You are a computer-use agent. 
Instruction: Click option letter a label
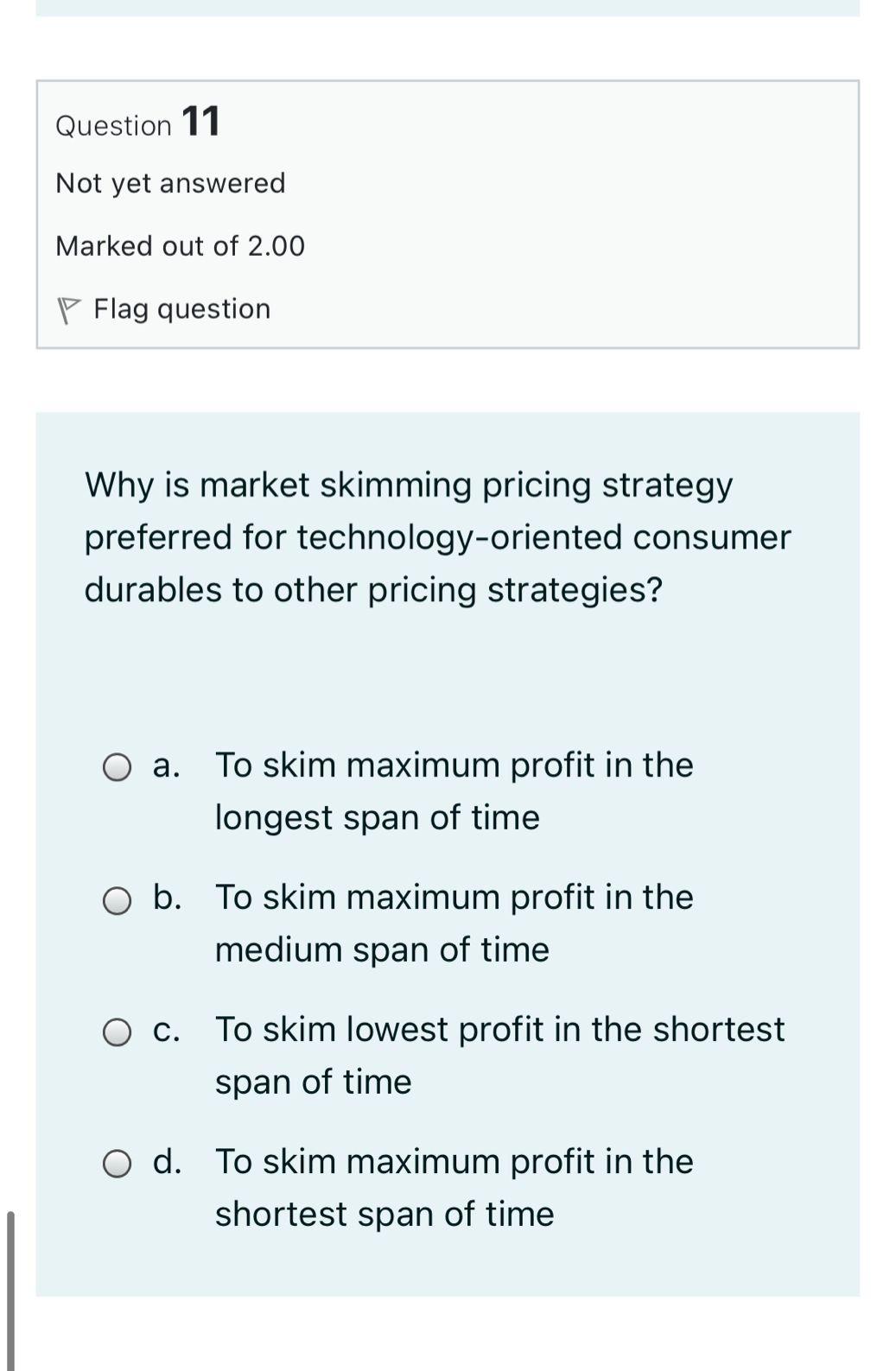click(167, 765)
